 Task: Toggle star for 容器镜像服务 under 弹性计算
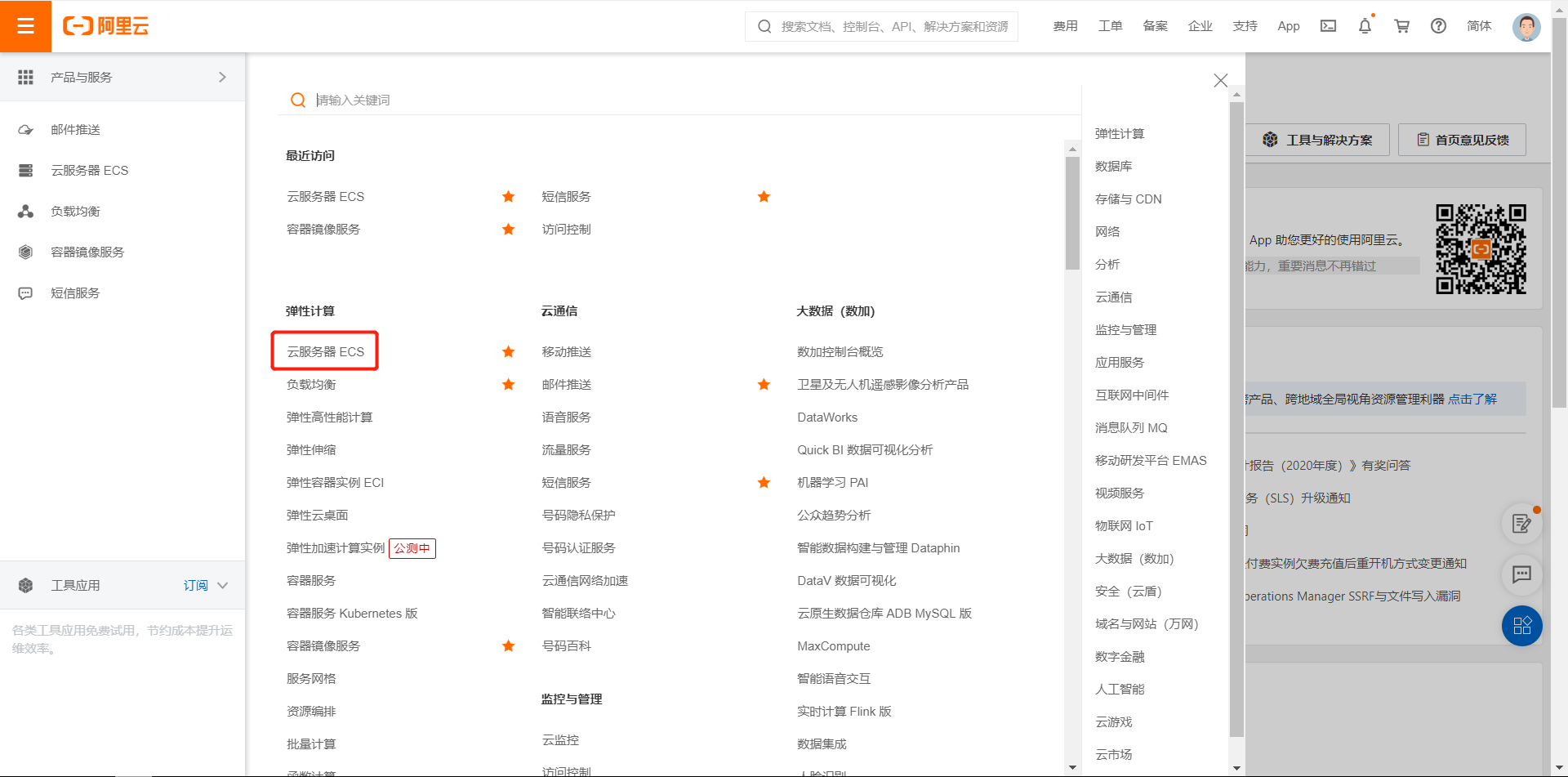508,646
